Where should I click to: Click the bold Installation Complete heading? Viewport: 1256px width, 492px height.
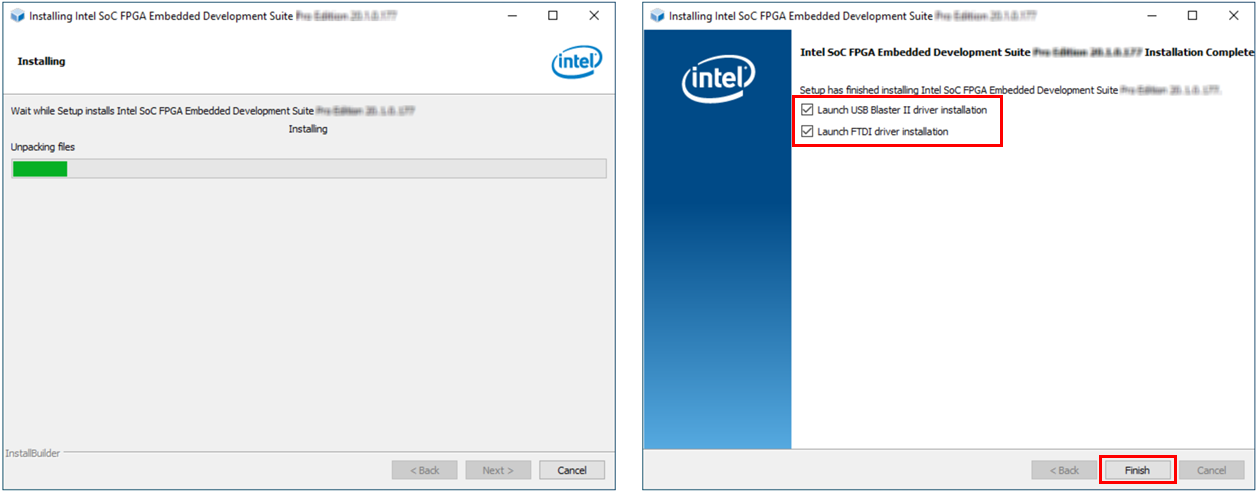click(1027, 51)
